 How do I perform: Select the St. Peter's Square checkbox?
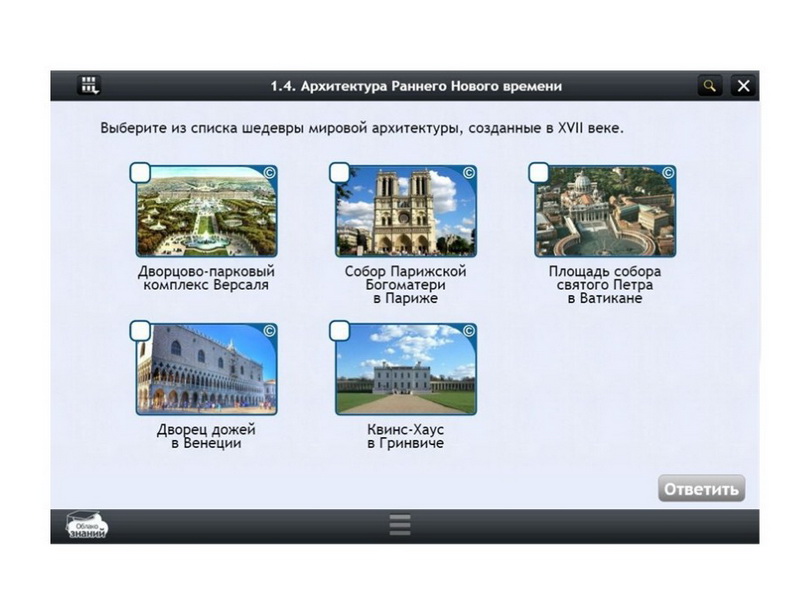coord(539,174)
